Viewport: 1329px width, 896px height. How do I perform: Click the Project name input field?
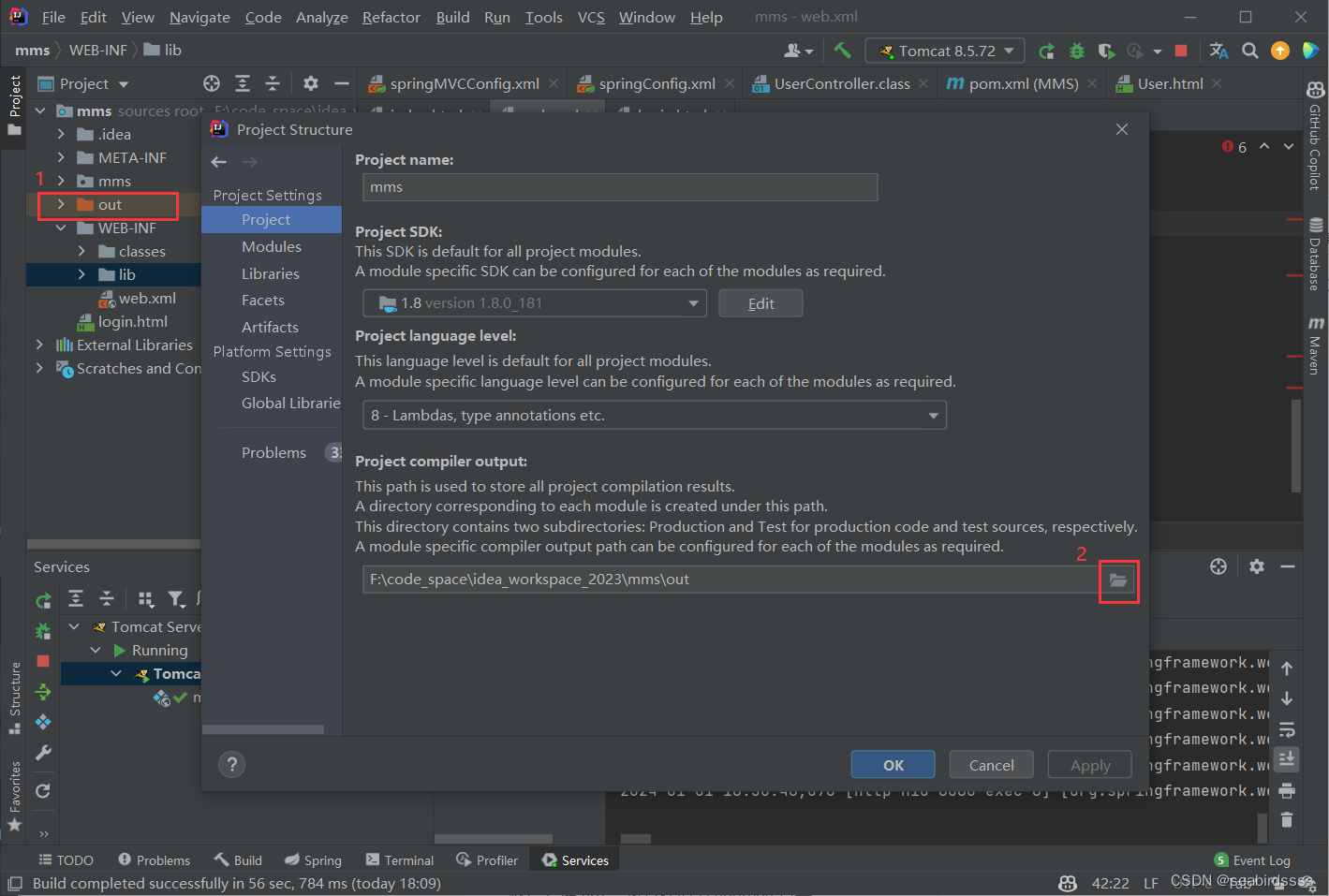620,187
